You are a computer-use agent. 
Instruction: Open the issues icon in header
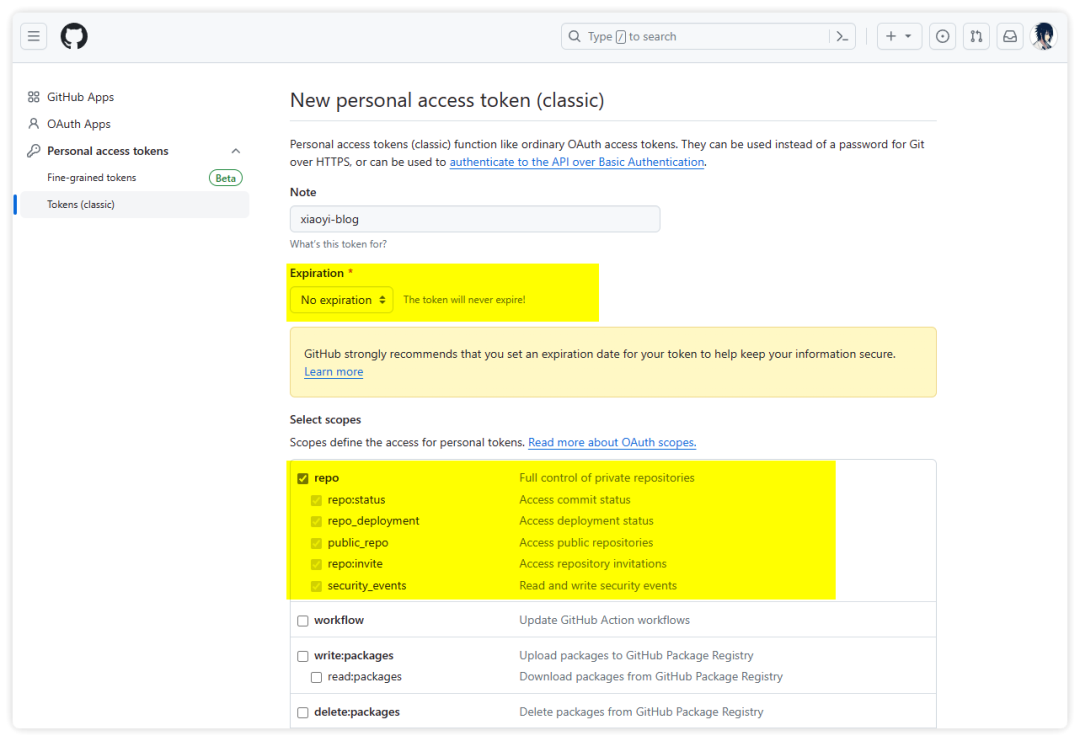point(942,37)
